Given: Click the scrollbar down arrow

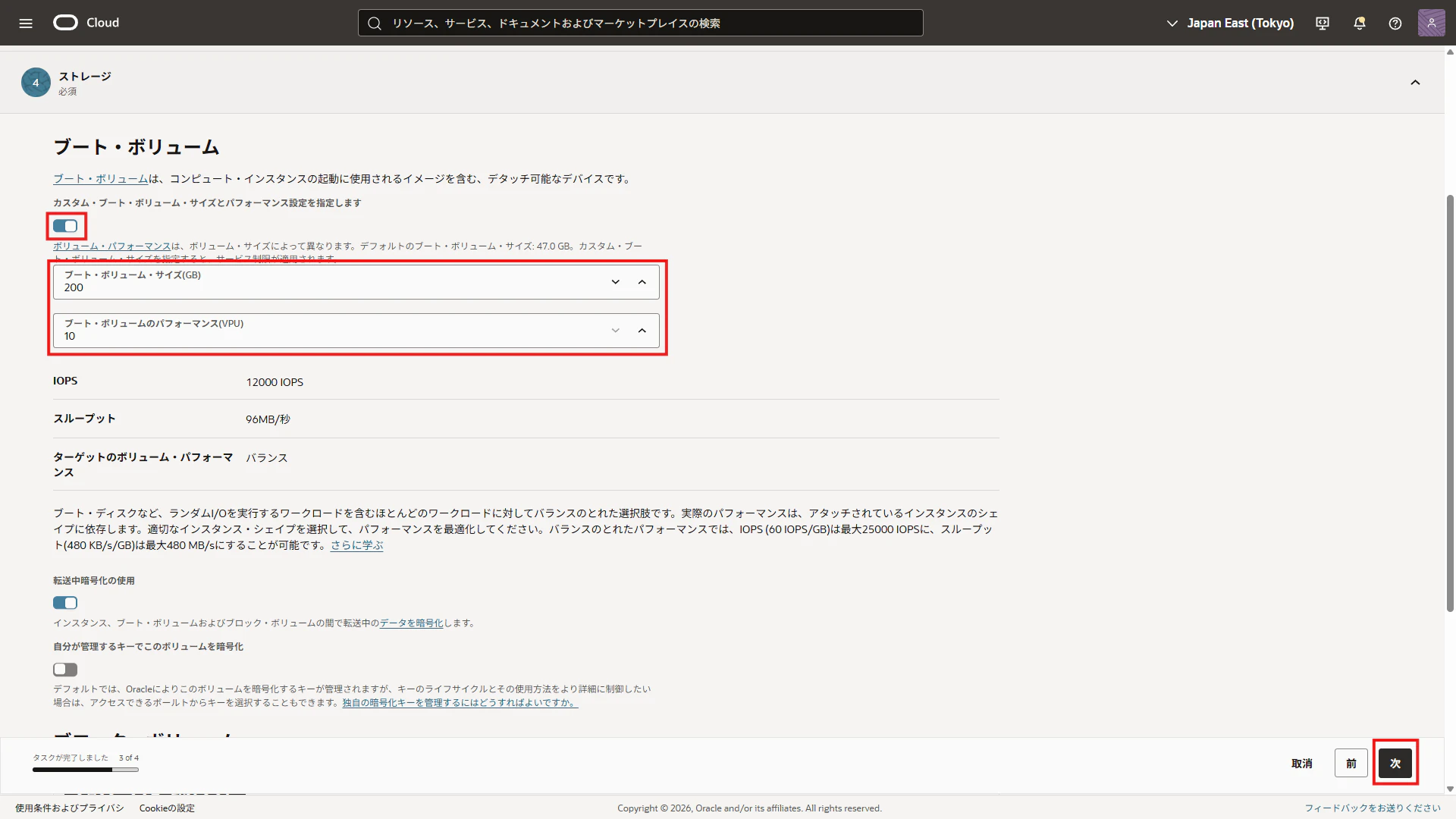Looking at the screenshot, I should pos(1450,789).
